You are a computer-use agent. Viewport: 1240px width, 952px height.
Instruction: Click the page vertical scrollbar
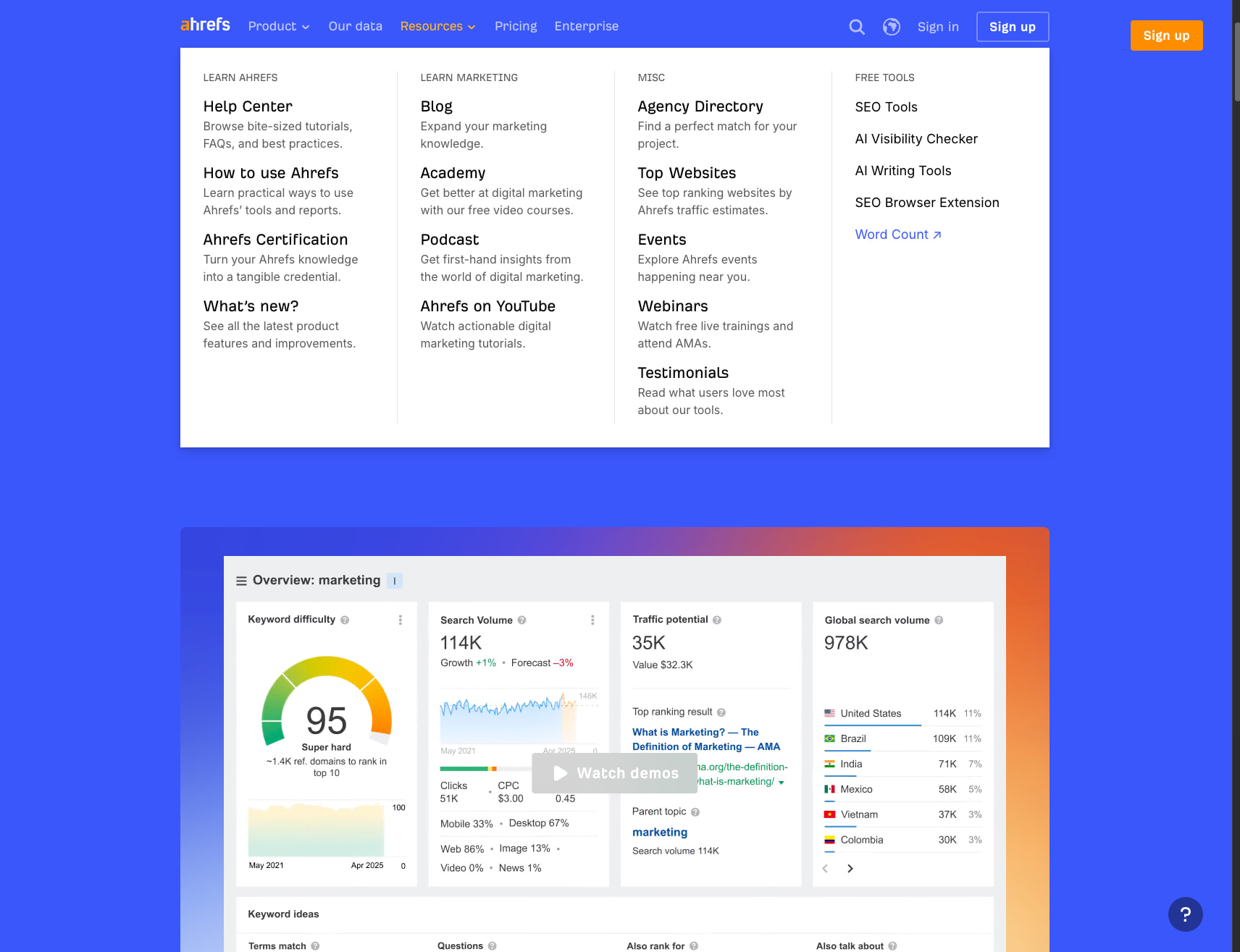(1236, 62)
